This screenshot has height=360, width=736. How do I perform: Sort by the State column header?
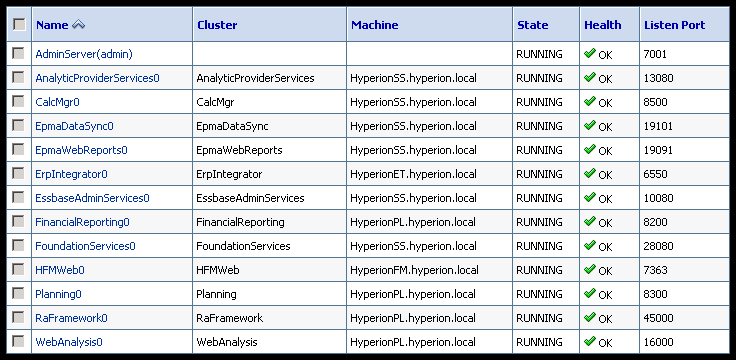tap(532, 25)
